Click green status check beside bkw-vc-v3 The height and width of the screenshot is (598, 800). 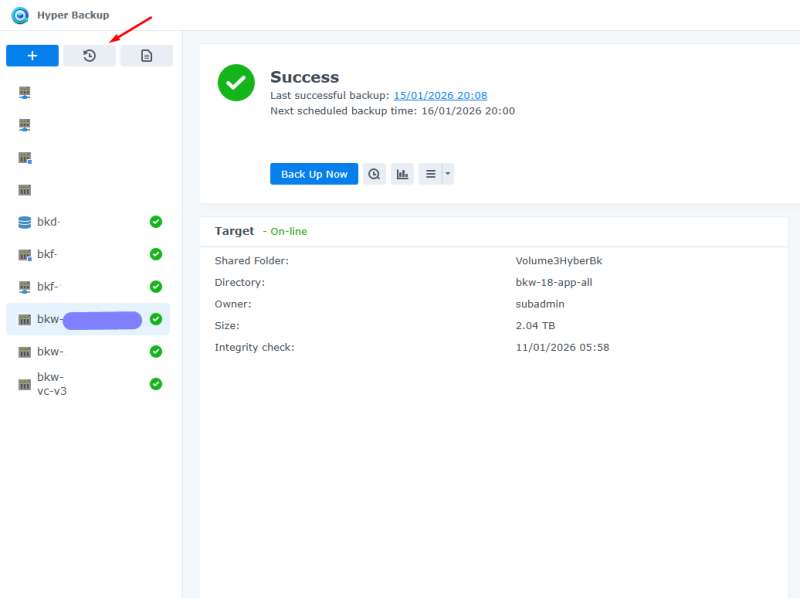(156, 384)
